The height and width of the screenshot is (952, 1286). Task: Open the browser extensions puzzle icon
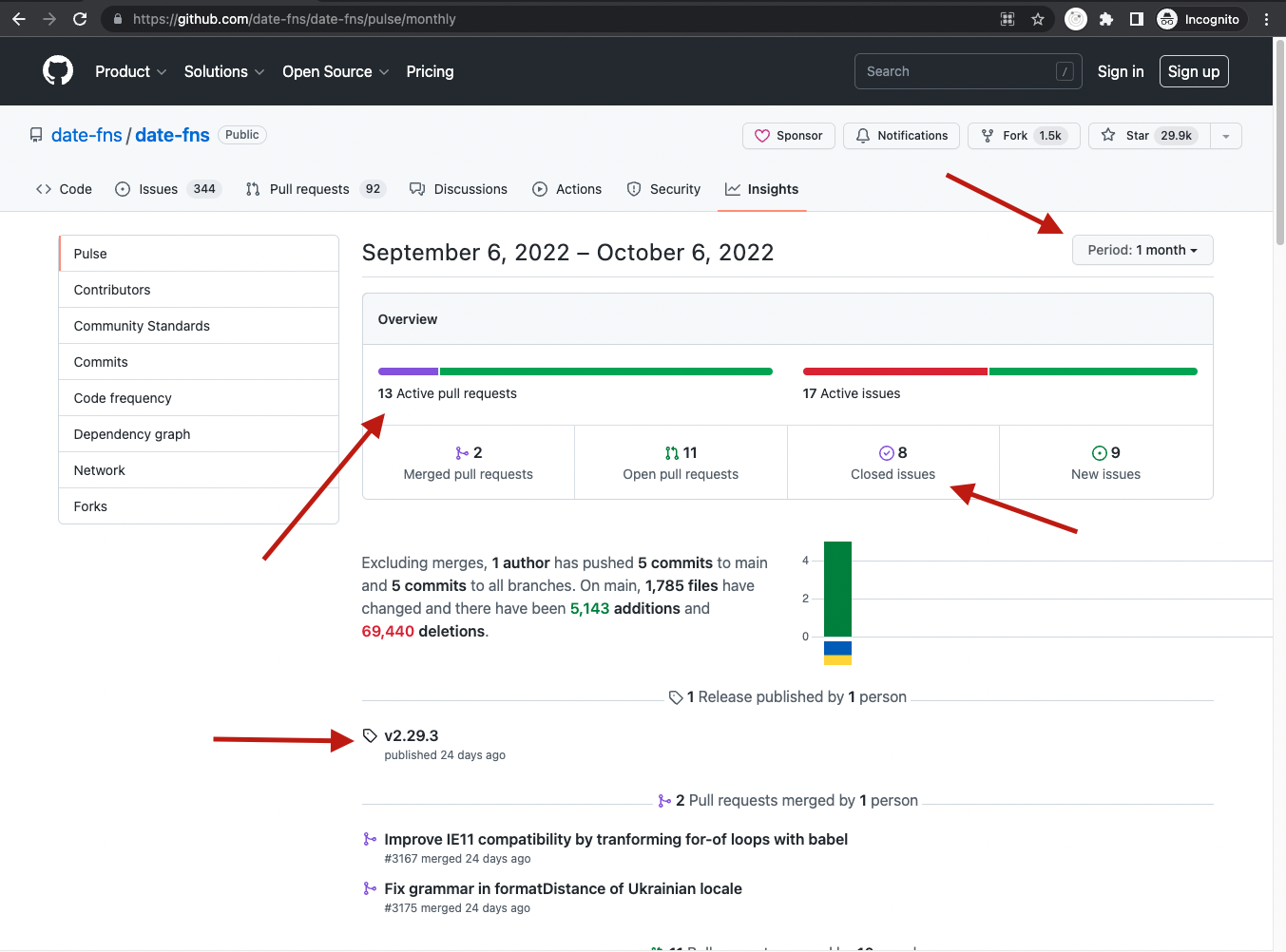(1106, 19)
